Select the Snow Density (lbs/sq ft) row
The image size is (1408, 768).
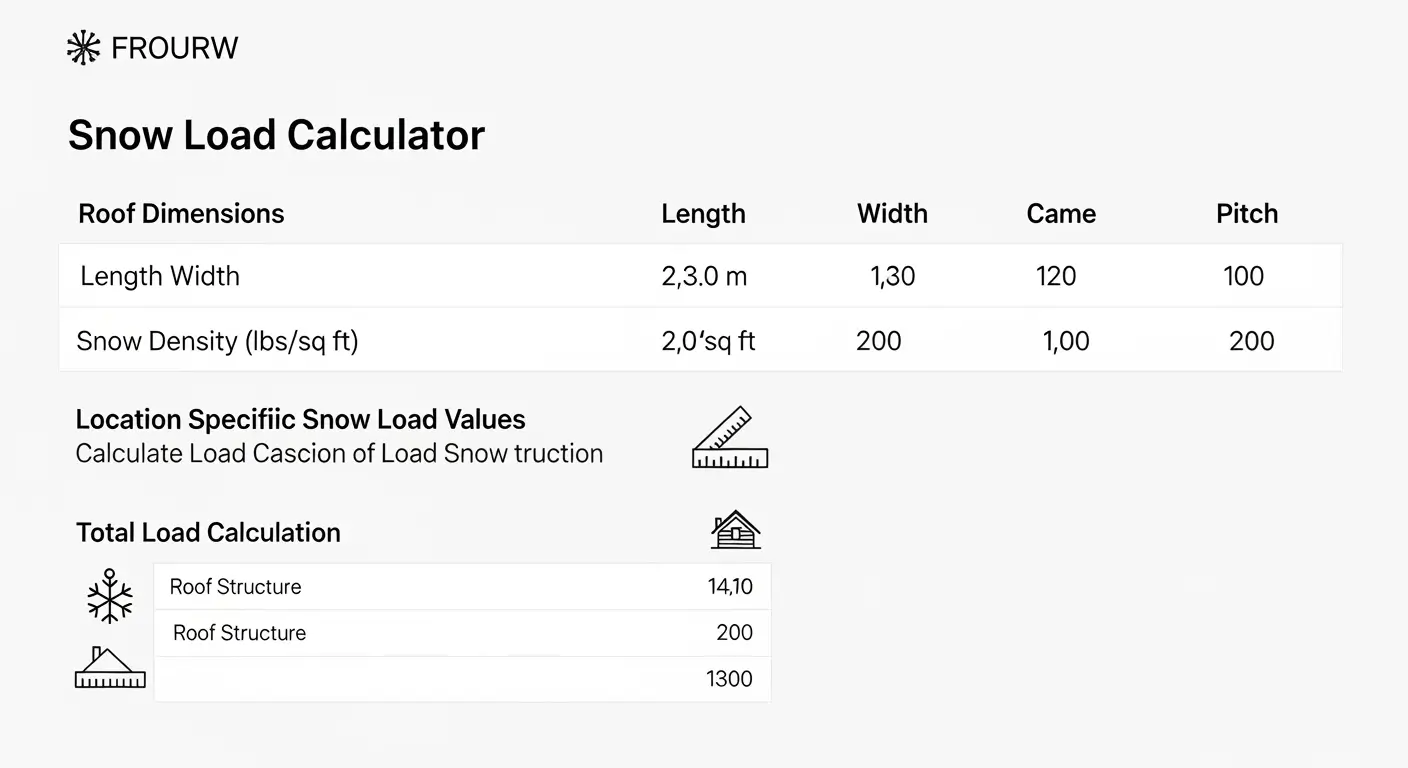coord(217,340)
